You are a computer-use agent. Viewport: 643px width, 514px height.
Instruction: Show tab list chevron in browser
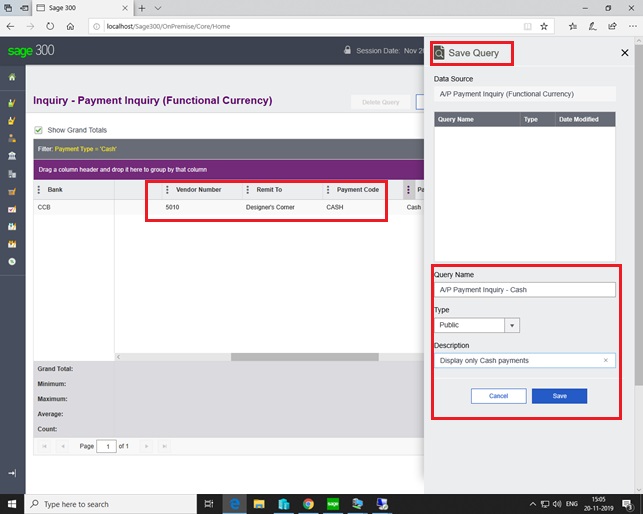[x=158, y=8]
